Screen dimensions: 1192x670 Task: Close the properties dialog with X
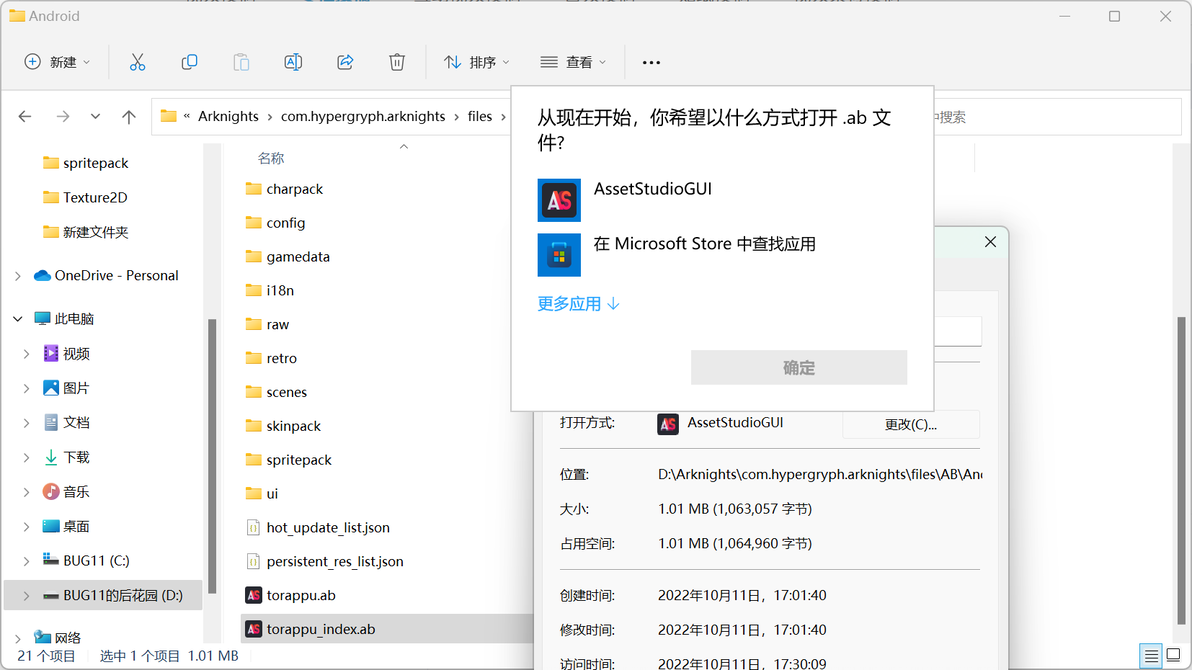click(x=990, y=242)
